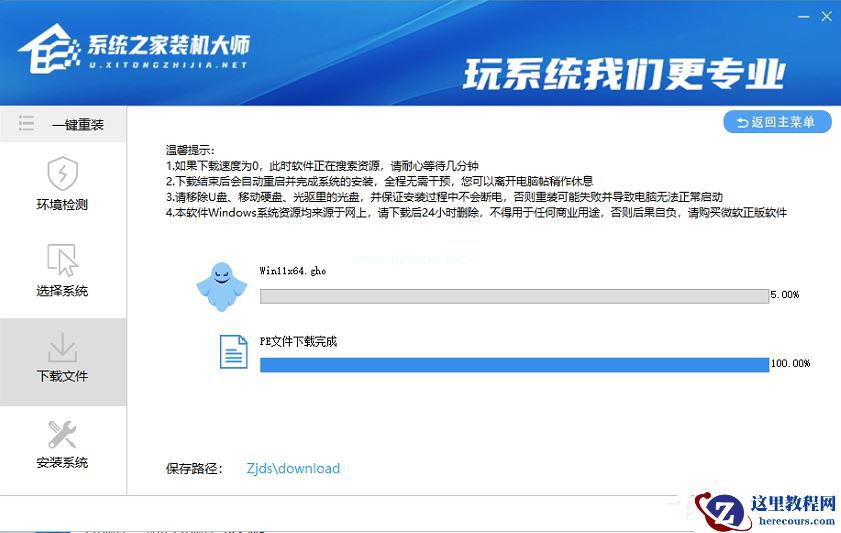Click the 保存路径 label

click(194, 469)
